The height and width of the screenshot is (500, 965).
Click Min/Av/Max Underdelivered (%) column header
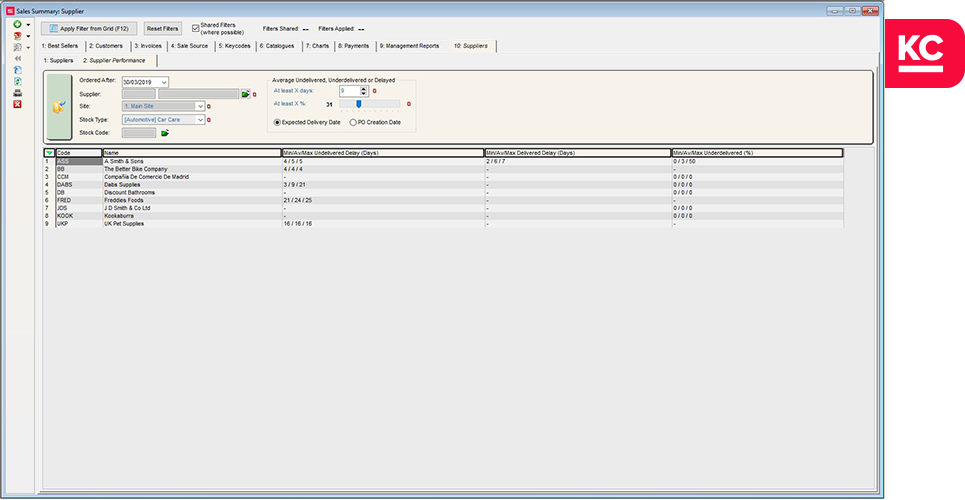point(758,152)
